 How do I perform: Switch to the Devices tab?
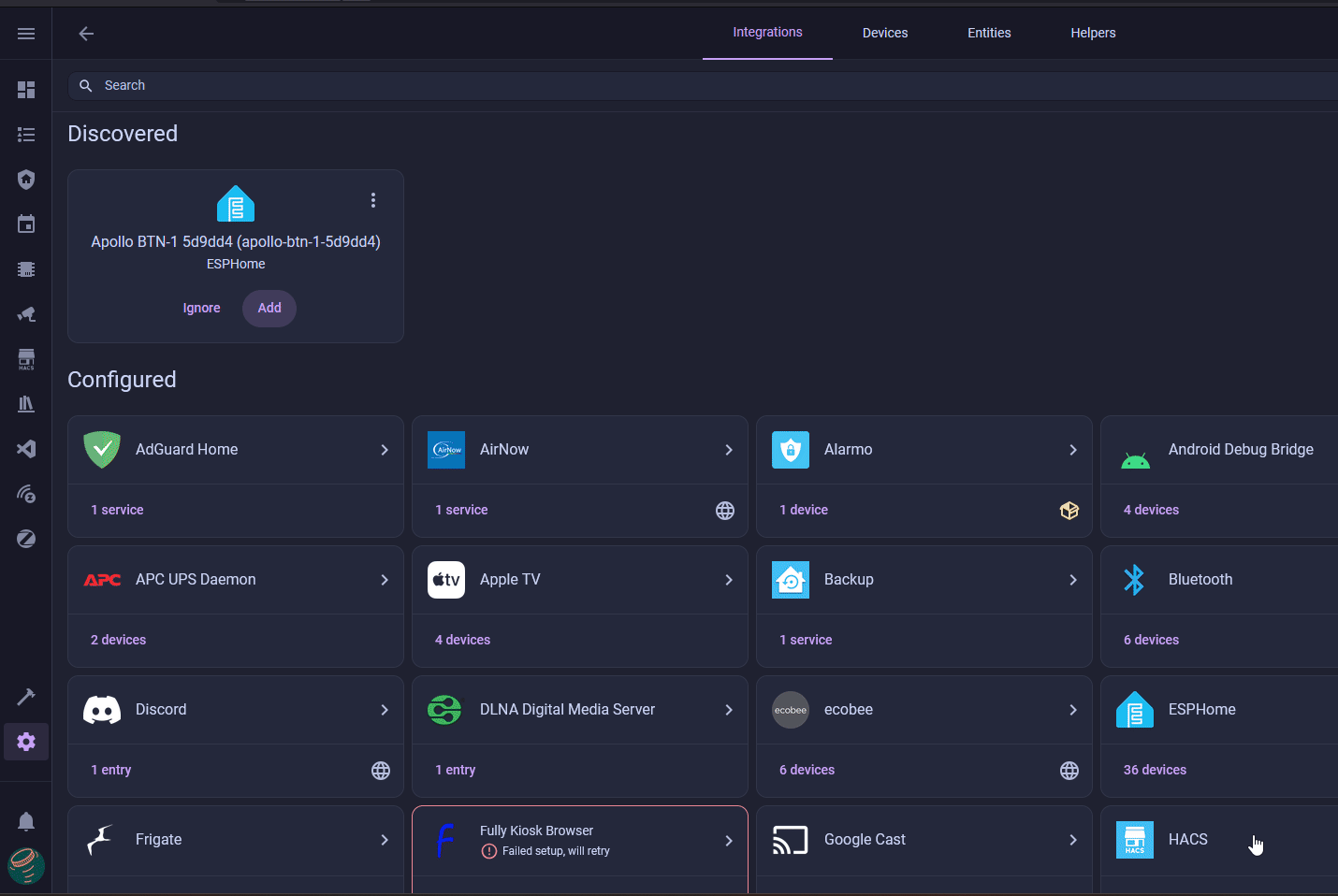(884, 33)
